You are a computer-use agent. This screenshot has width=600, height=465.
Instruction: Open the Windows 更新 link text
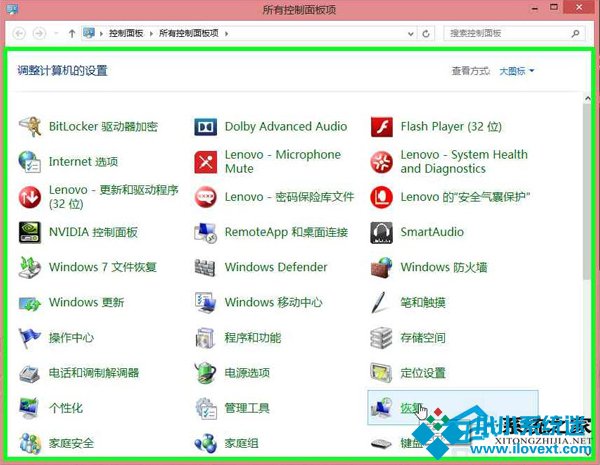[86, 302]
